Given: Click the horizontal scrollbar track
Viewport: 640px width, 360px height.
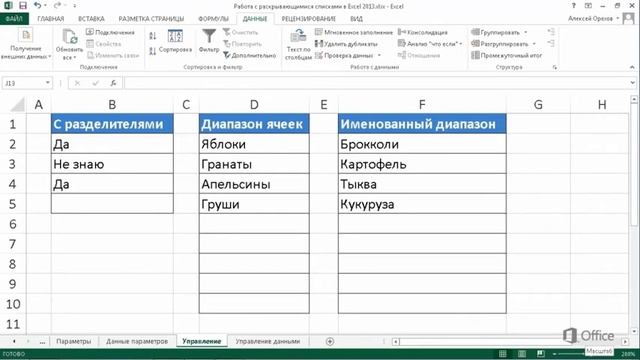Looking at the screenshot, I should pos(510,342).
